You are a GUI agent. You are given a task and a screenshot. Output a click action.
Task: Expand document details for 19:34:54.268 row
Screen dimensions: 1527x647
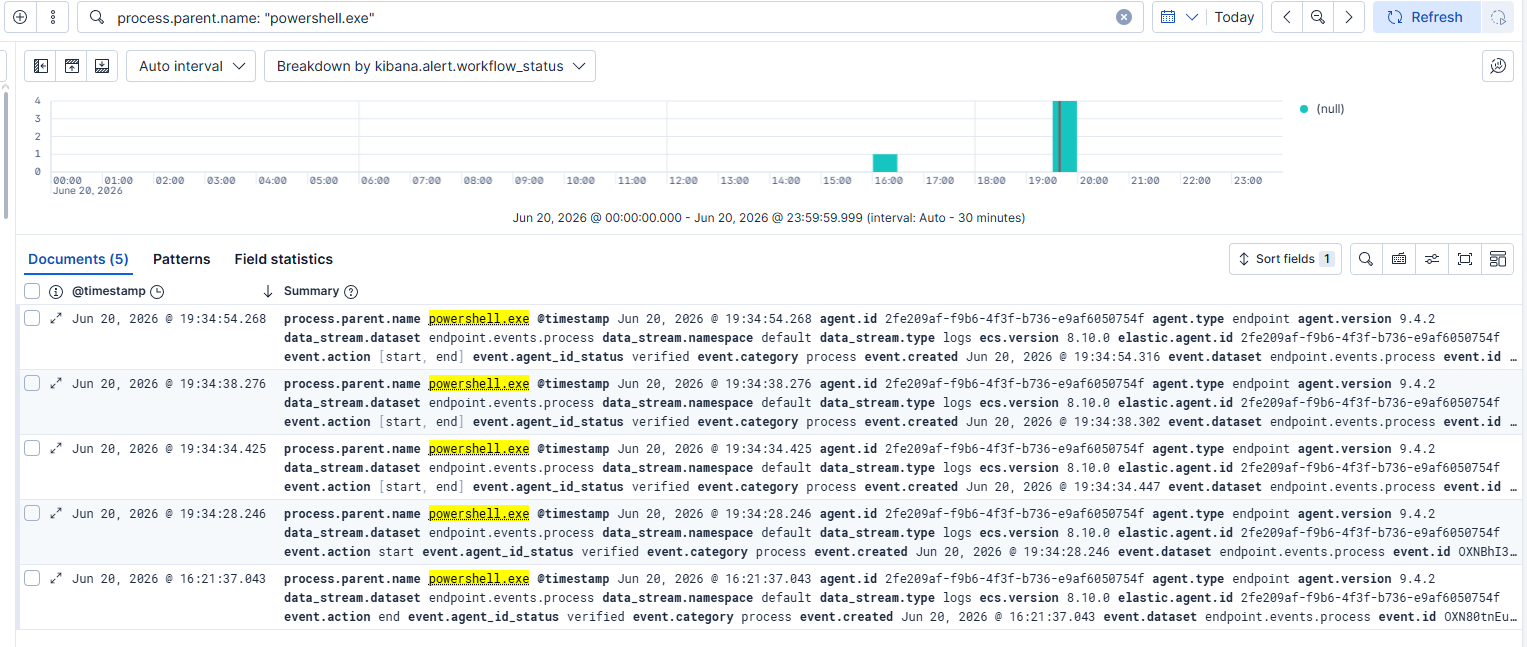56,318
